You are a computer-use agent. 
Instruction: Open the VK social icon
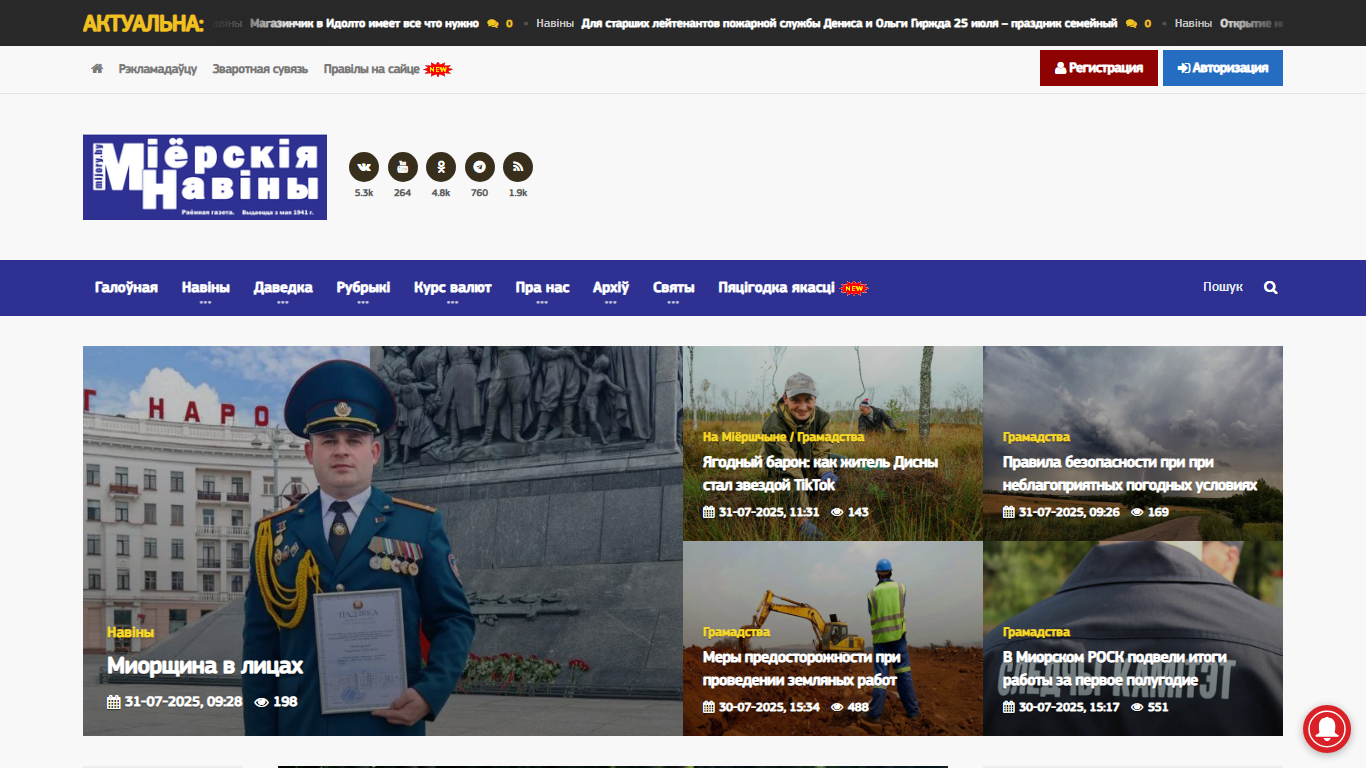pos(364,167)
